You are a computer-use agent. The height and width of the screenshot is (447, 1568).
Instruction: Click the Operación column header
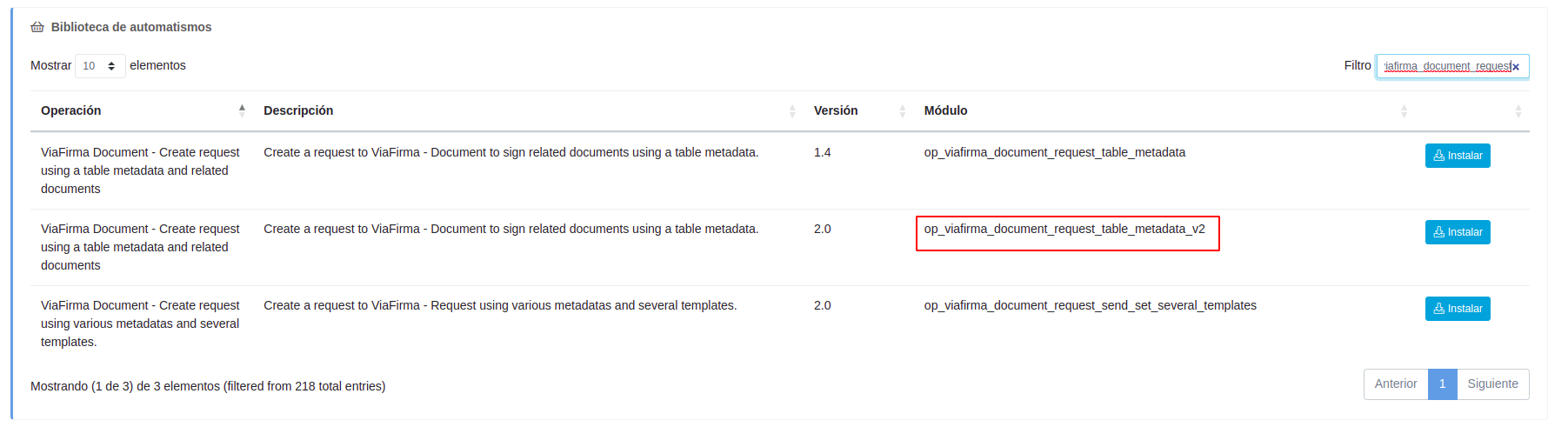[71, 110]
